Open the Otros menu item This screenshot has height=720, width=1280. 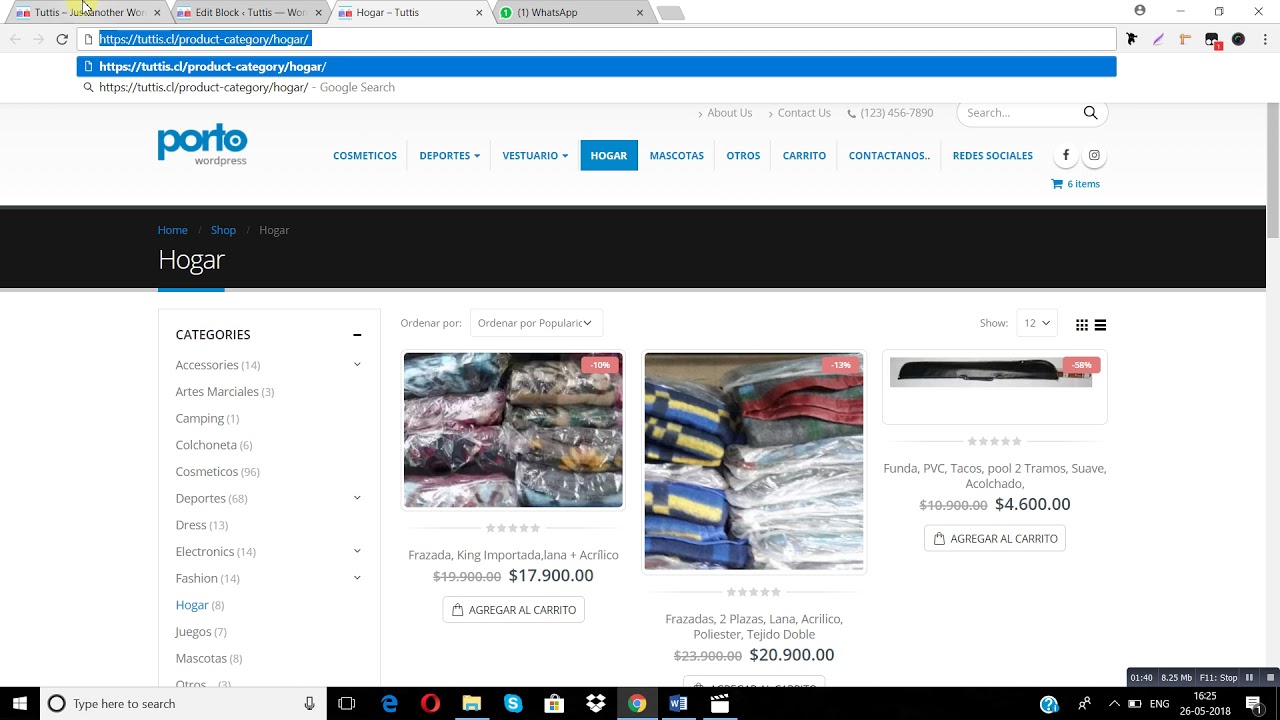[x=743, y=156]
